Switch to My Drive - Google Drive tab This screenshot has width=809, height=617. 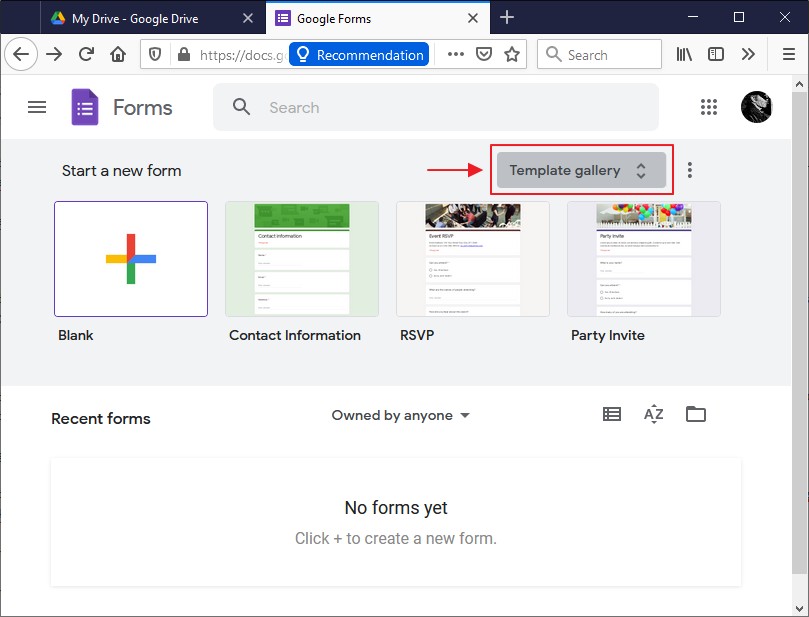click(x=135, y=19)
